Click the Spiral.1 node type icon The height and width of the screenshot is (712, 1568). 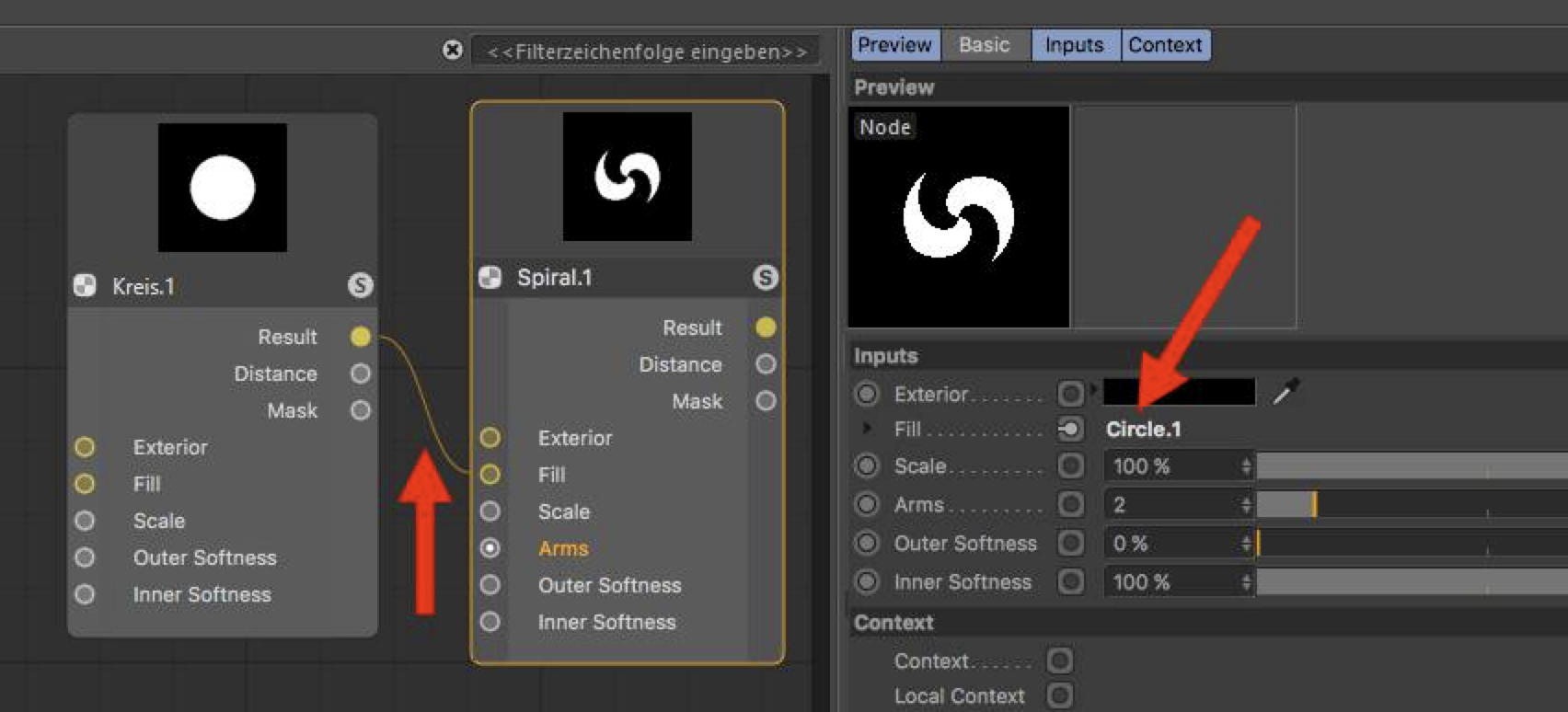point(490,277)
